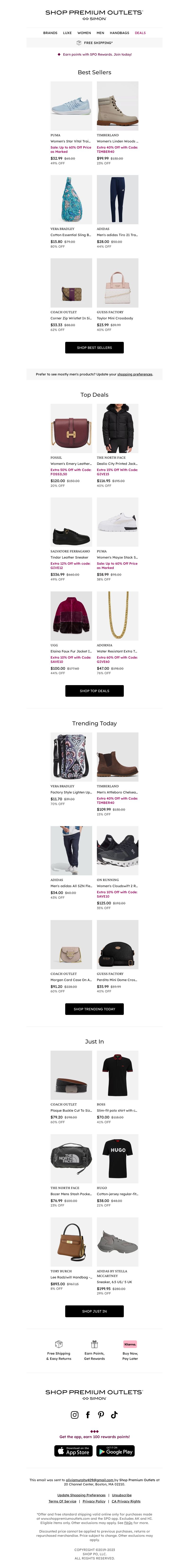Click the SHOP BEST SELLERS button

[94, 348]
